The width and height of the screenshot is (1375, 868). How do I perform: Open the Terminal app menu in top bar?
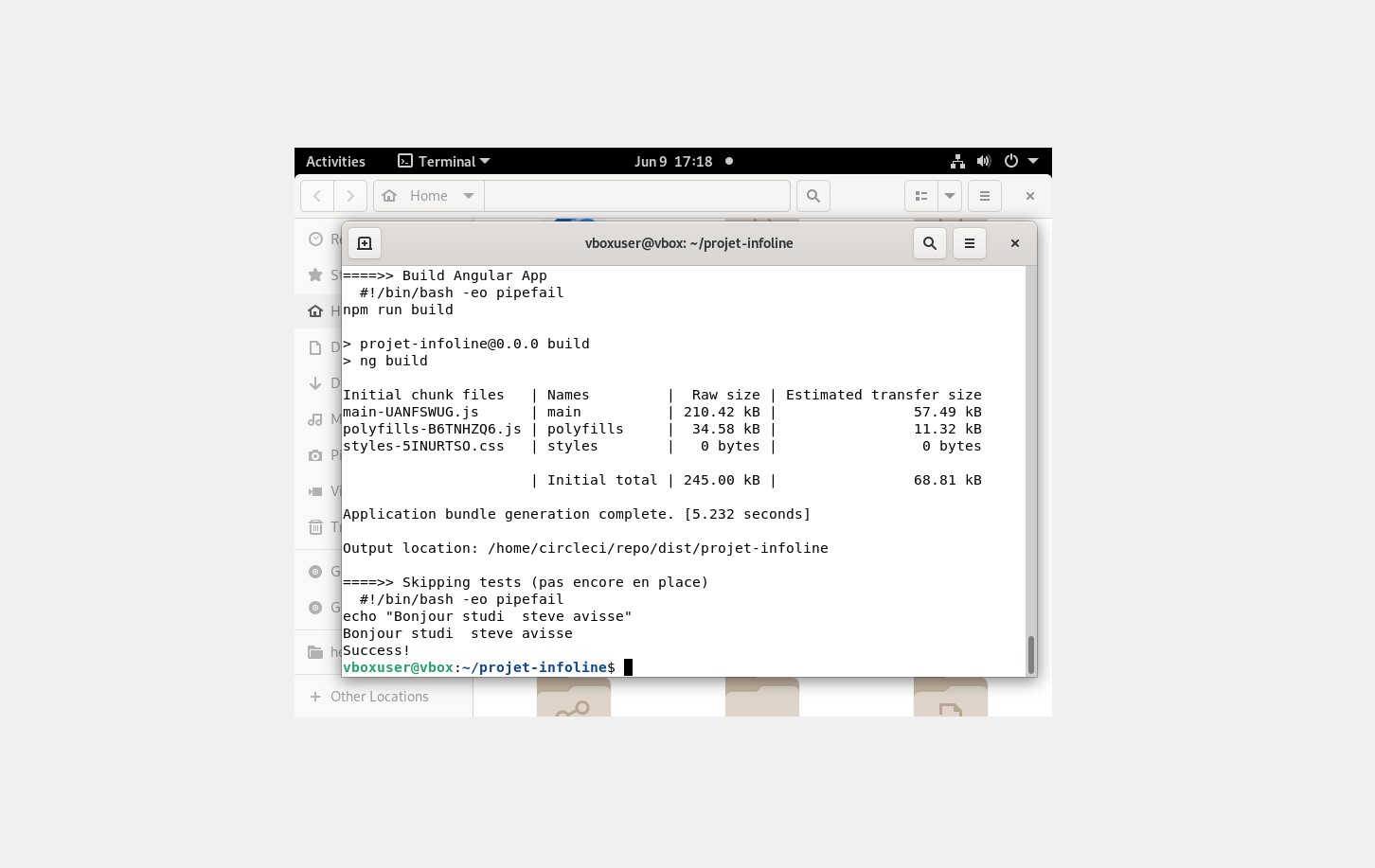(444, 162)
